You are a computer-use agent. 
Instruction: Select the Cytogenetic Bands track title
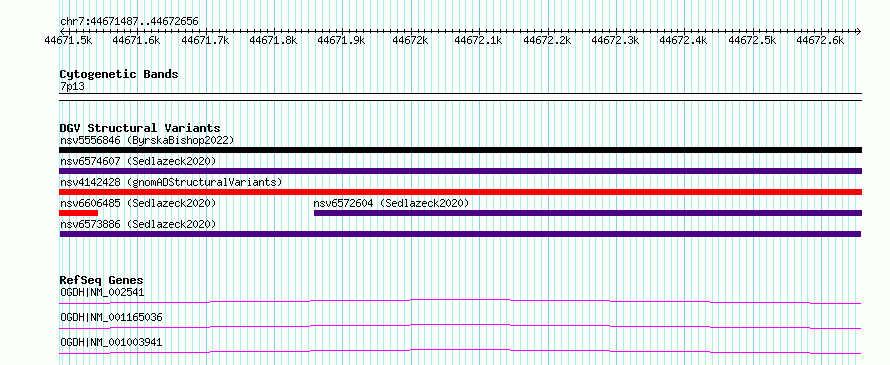[119, 74]
